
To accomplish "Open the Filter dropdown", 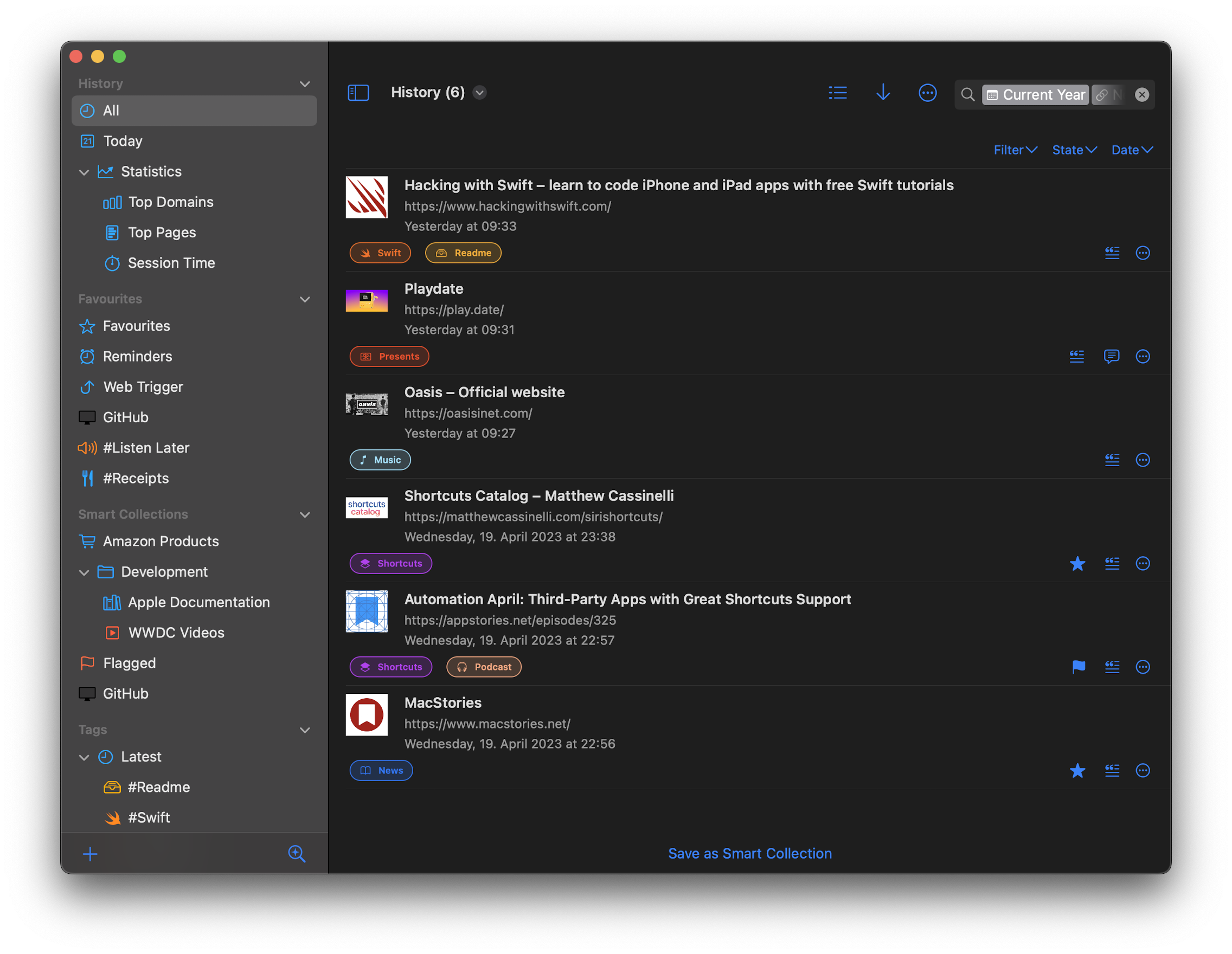I will click(1016, 150).
